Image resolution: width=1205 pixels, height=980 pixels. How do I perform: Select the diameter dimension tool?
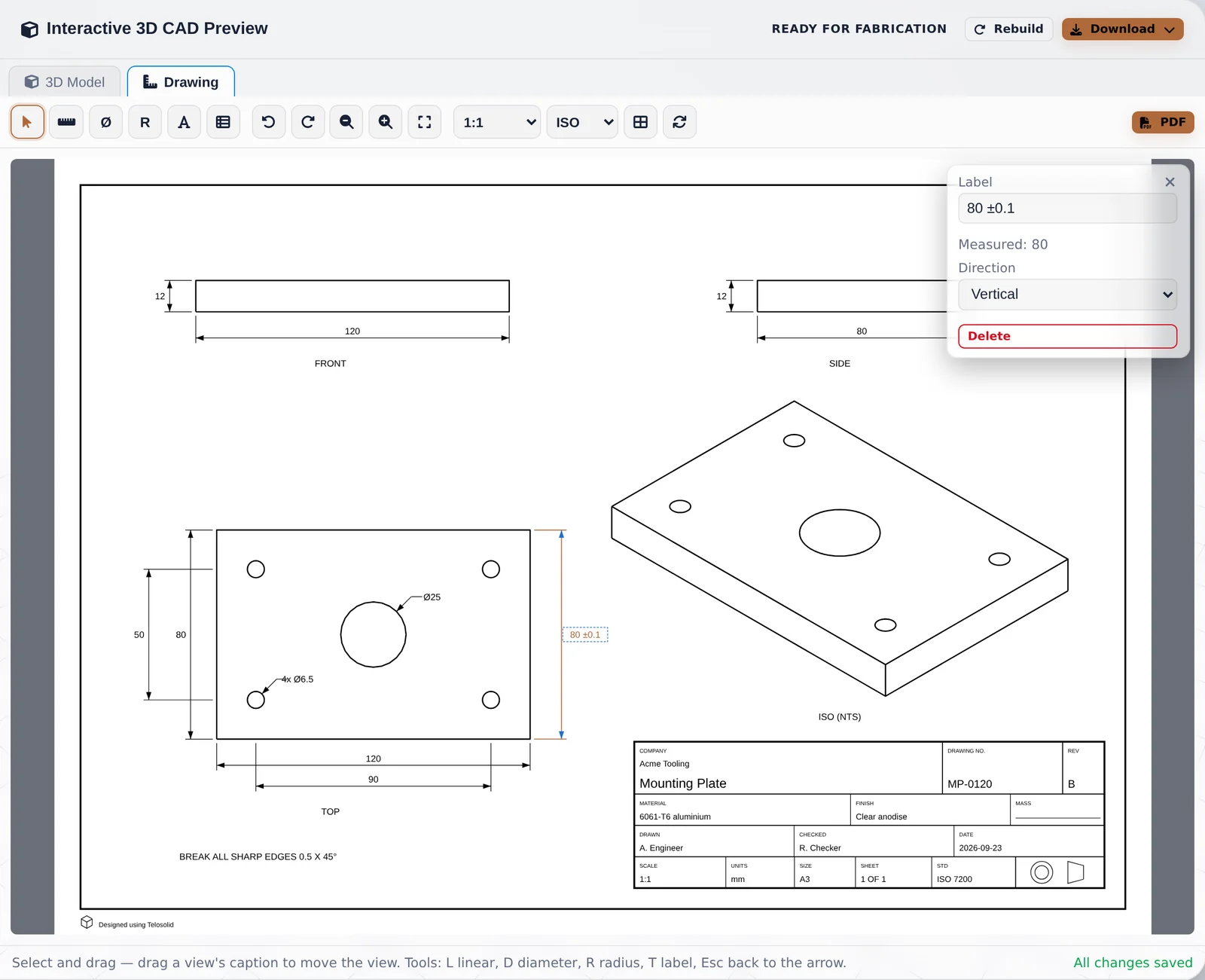coord(105,122)
